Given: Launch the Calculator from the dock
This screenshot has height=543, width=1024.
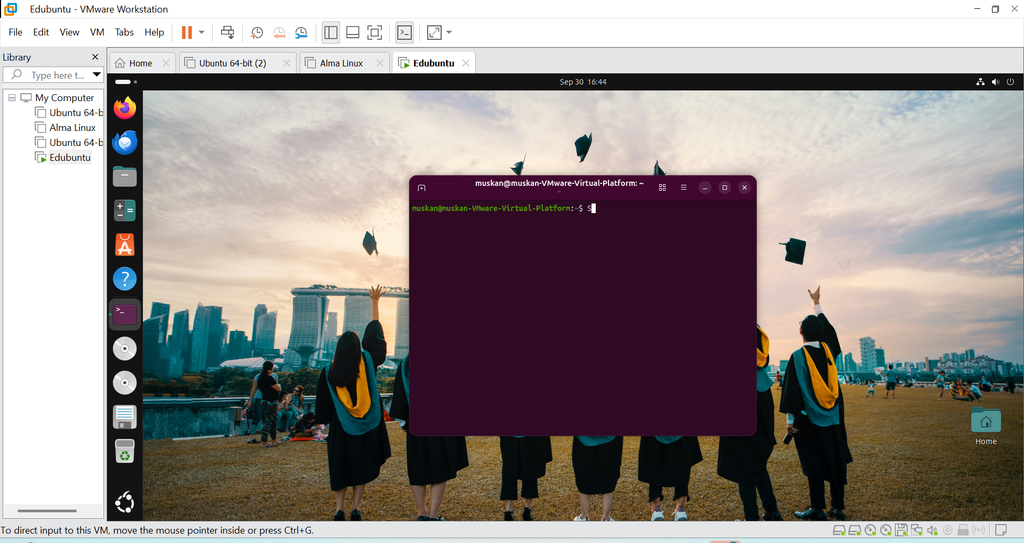Looking at the screenshot, I should point(125,210).
